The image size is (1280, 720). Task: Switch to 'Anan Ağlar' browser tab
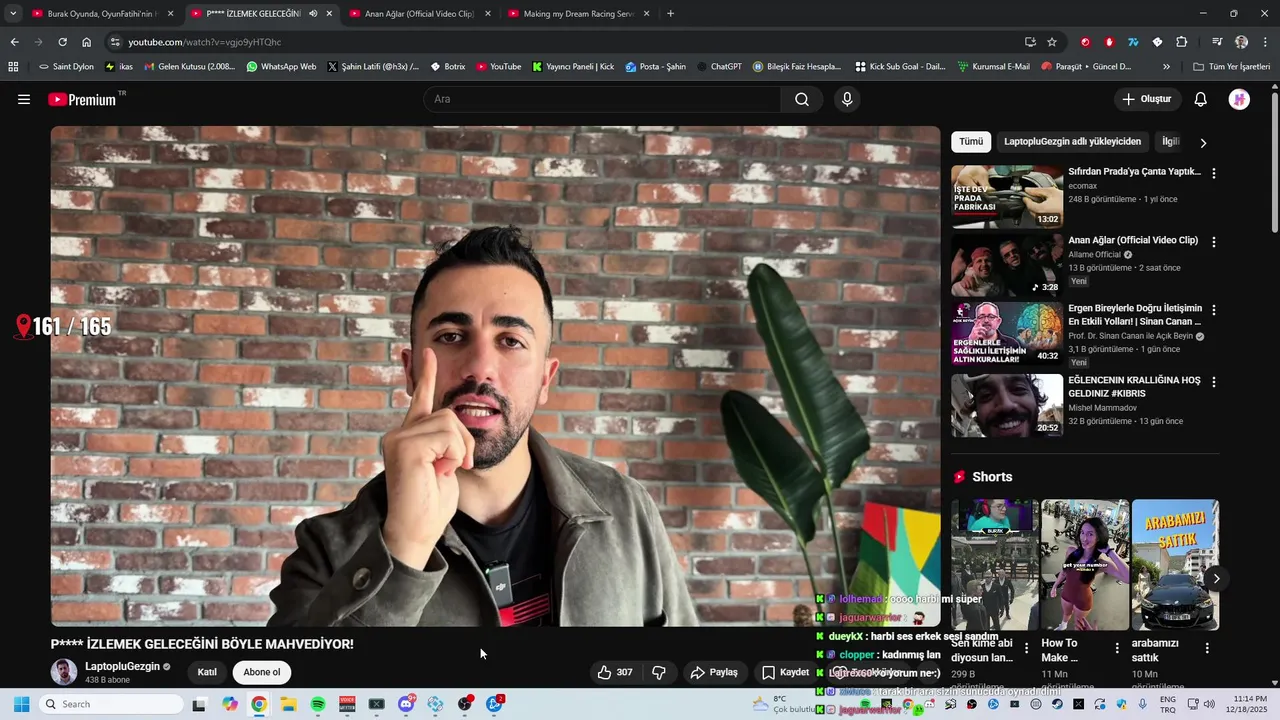pos(420,14)
